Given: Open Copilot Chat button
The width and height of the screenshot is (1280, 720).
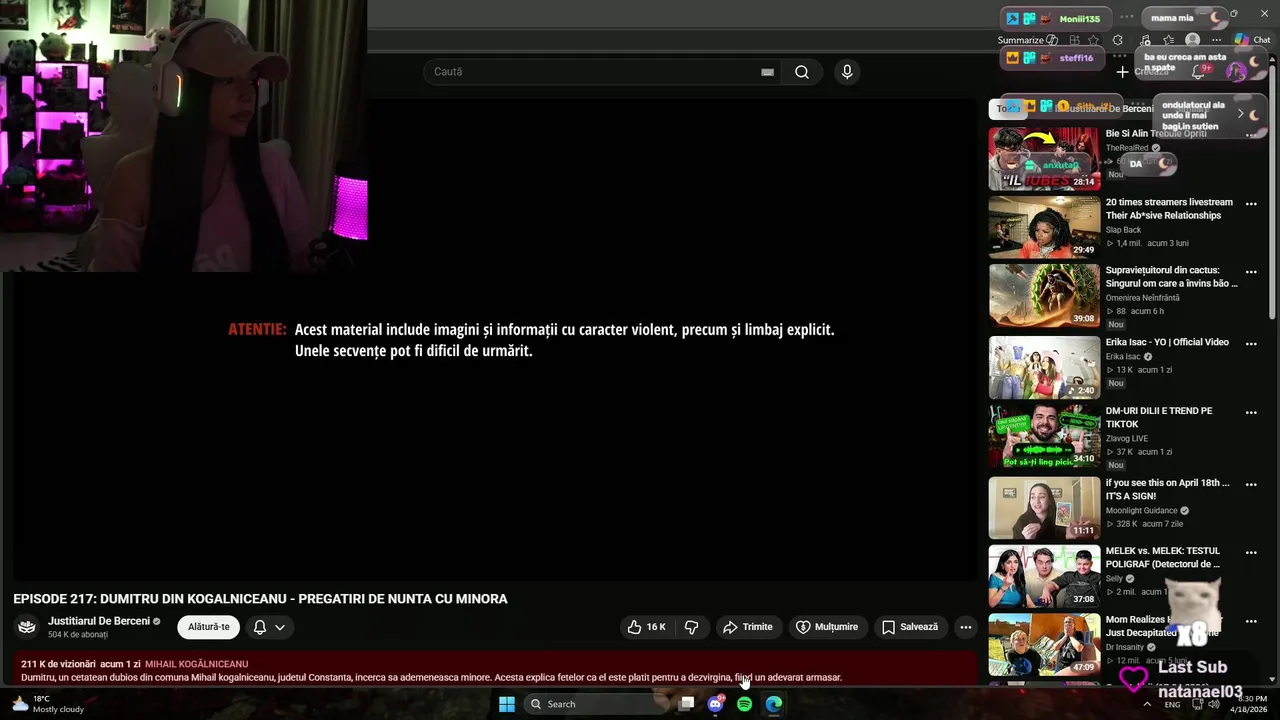Looking at the screenshot, I should pyautogui.click(x=1252, y=40).
